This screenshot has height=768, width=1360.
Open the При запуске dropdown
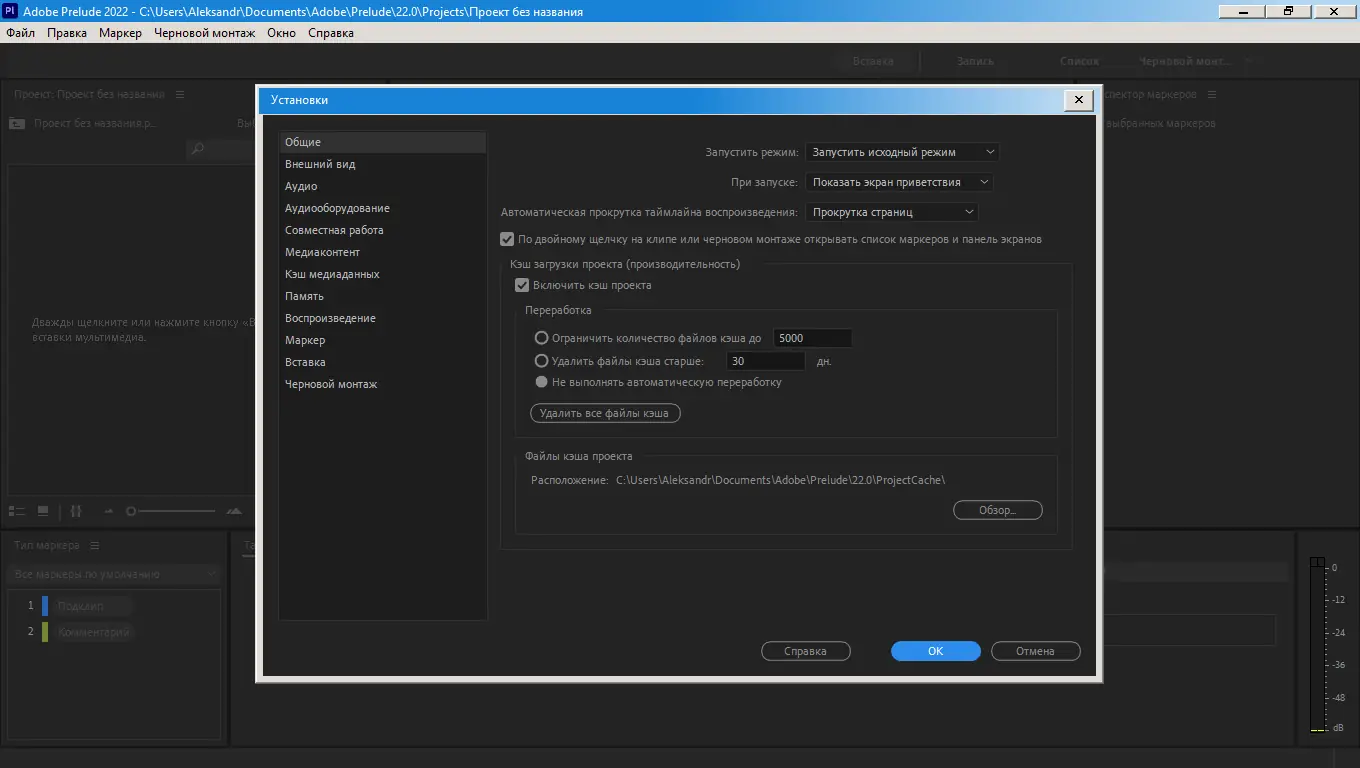pos(899,182)
